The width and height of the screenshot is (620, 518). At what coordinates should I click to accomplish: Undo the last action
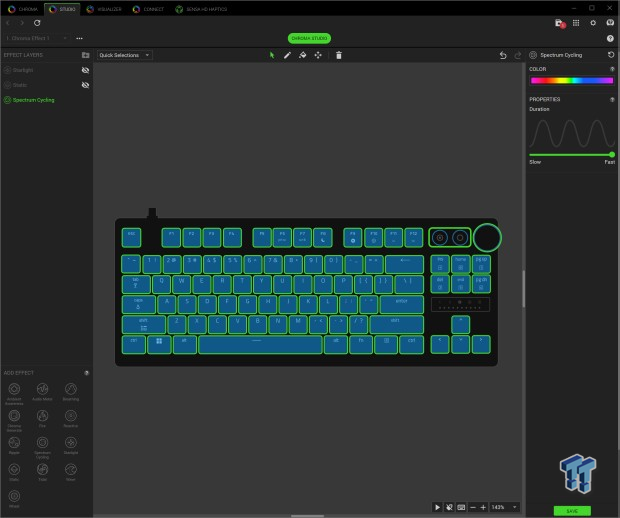point(503,55)
